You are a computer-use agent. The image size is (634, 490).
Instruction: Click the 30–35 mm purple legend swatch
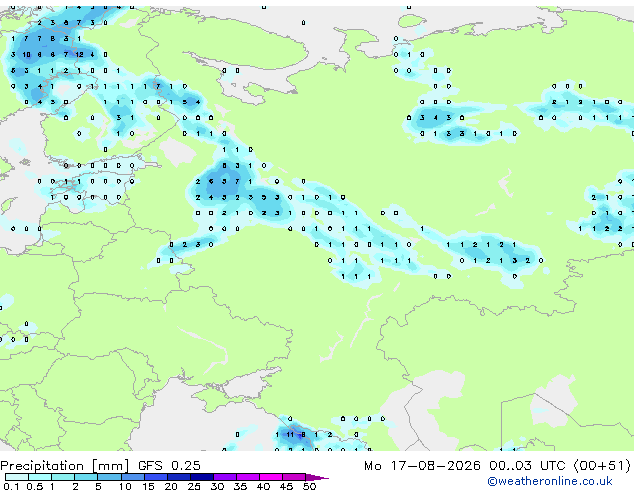tap(224, 477)
